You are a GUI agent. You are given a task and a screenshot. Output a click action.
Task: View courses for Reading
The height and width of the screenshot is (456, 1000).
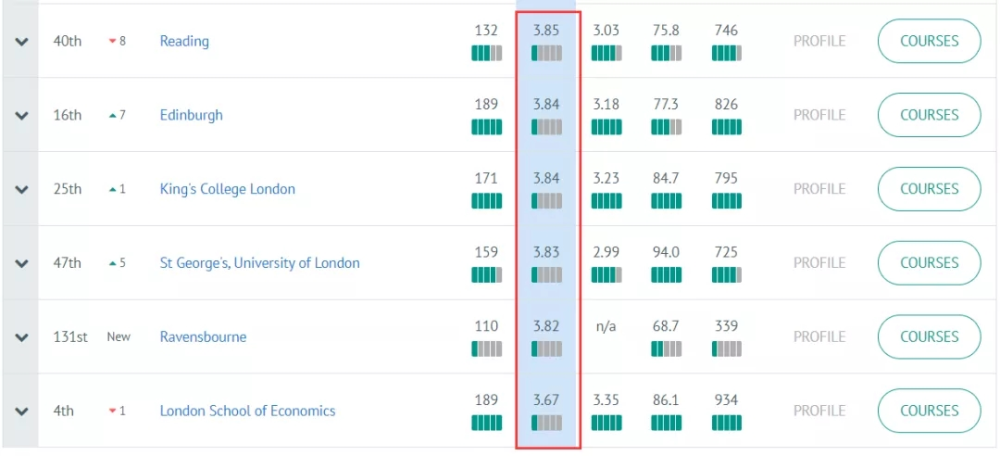point(929,41)
